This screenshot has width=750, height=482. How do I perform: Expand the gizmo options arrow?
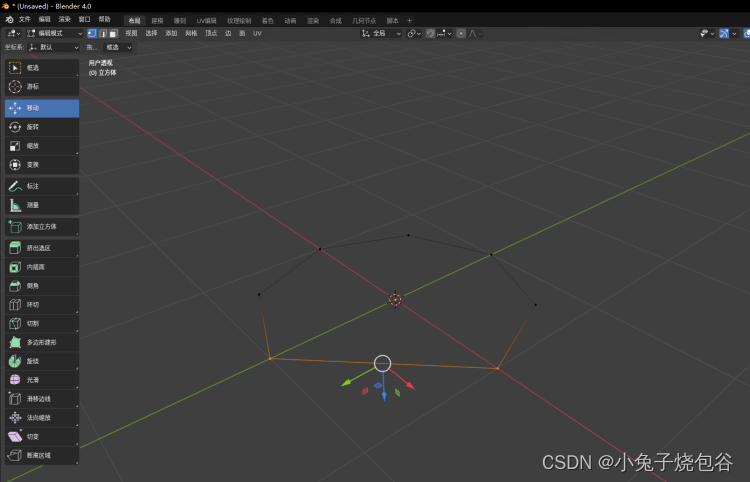734,33
